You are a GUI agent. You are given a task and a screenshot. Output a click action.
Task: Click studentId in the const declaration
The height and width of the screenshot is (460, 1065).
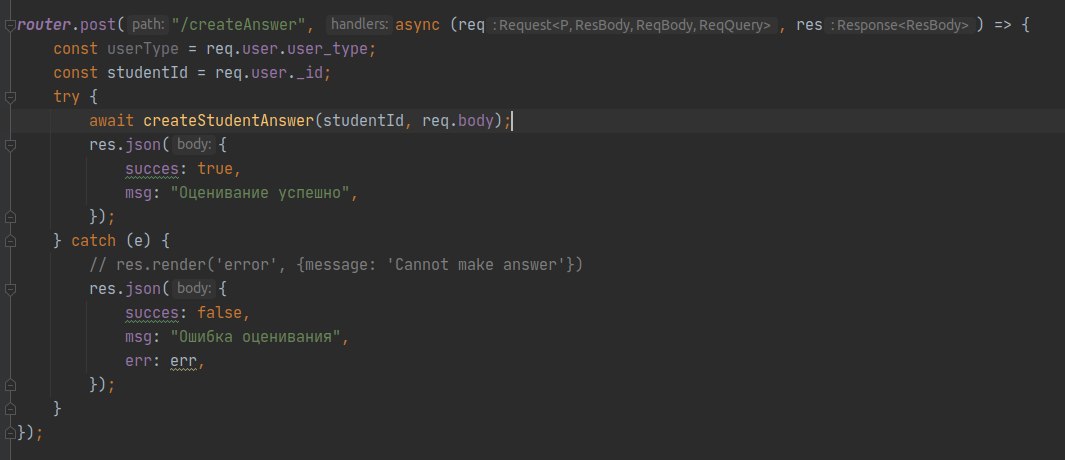point(147,73)
